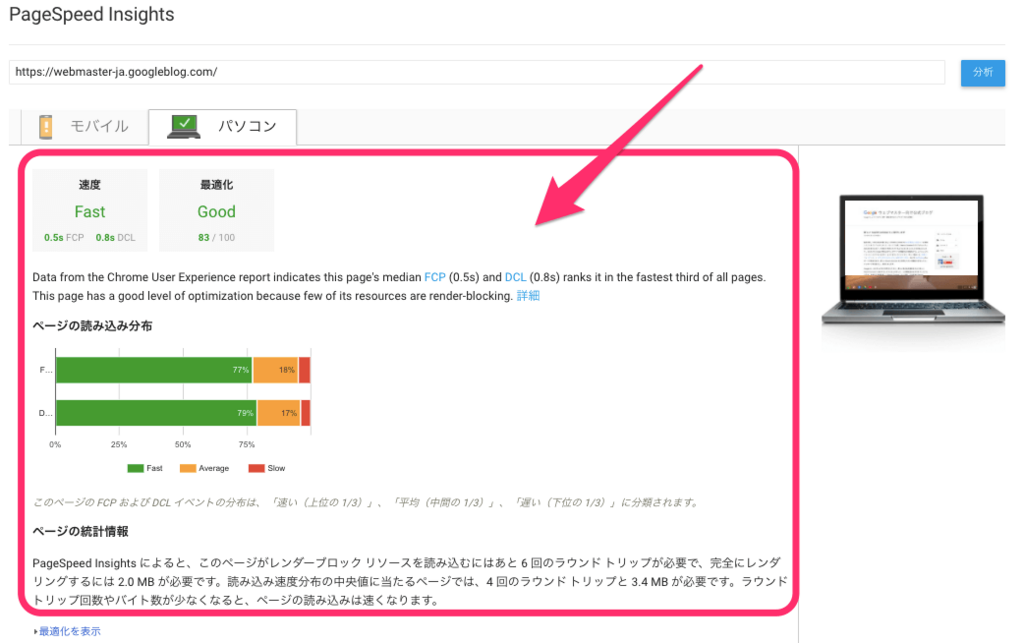Open the FCP link in description
The height and width of the screenshot is (643, 1024).
[435, 277]
